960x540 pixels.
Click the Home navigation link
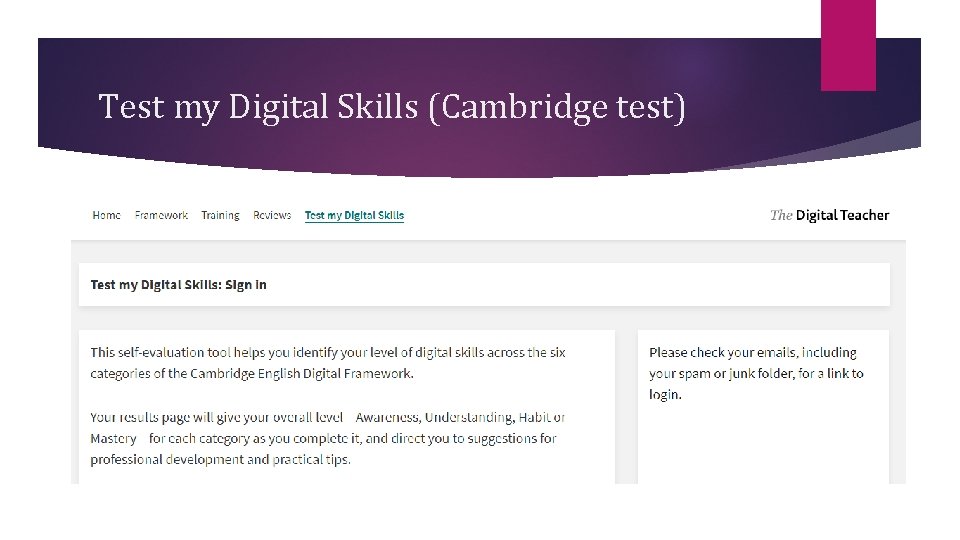click(x=106, y=215)
